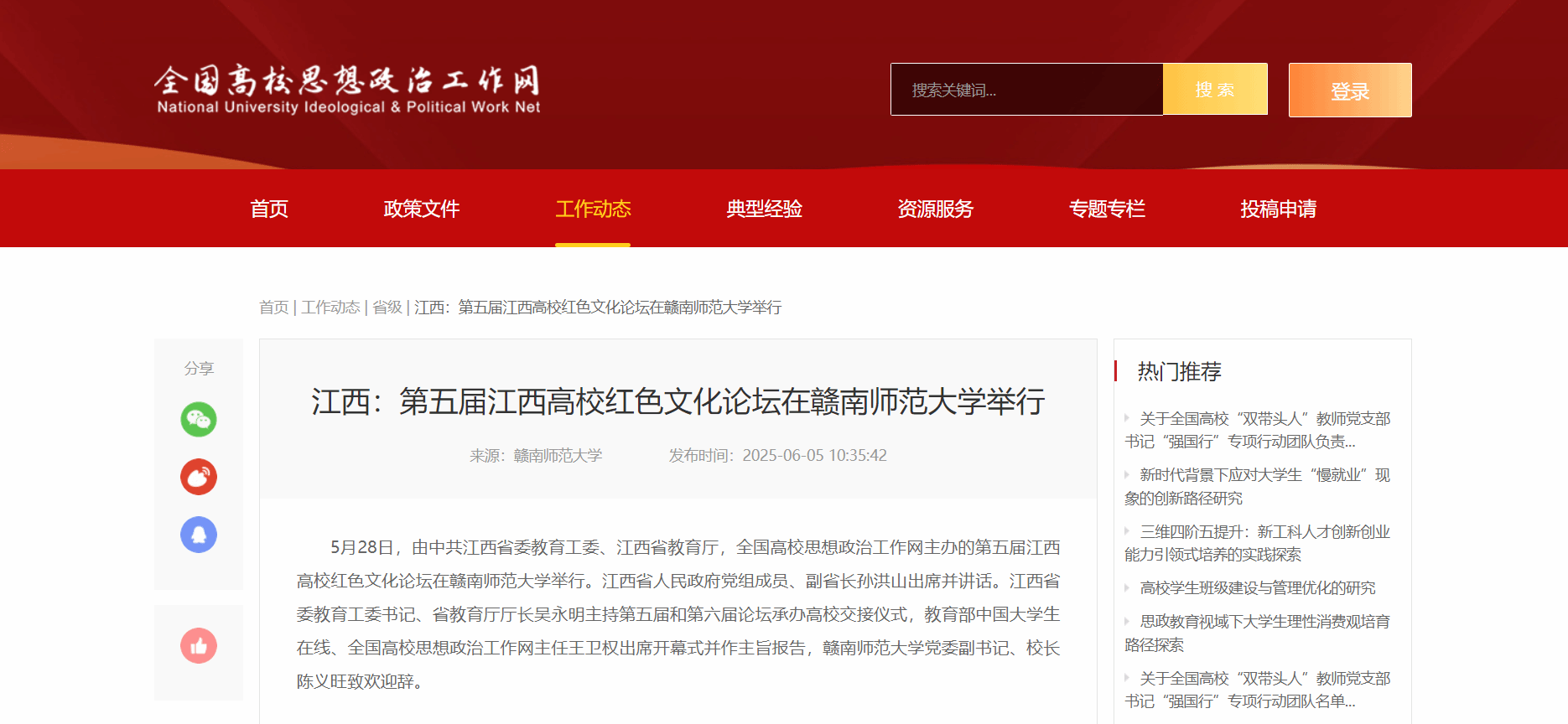Open the 典型经验 navigation item
This screenshot has height=724, width=1568.
point(764,209)
